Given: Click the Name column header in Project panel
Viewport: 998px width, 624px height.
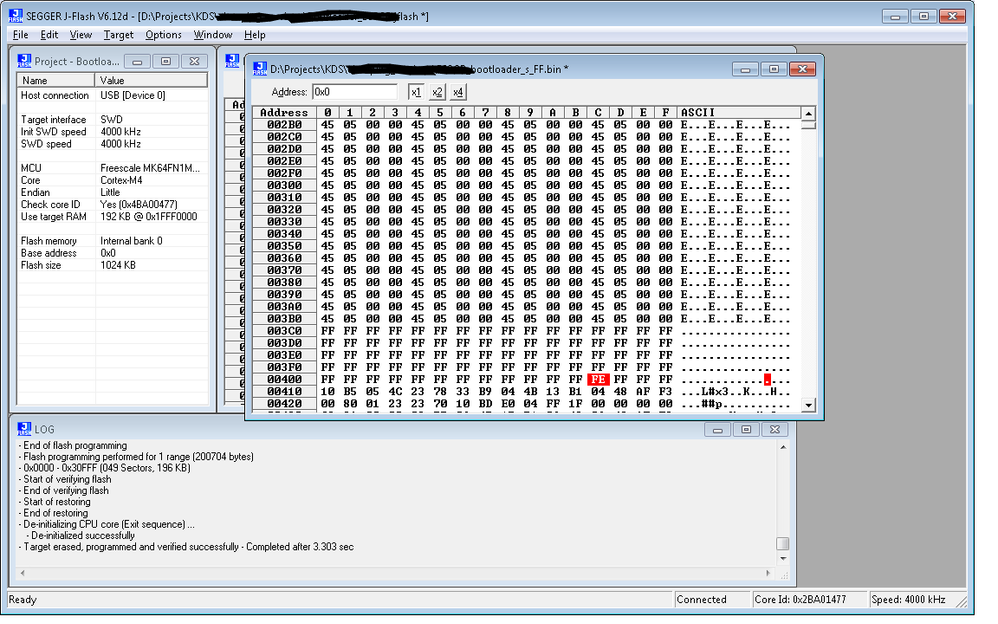Looking at the screenshot, I should [56, 80].
